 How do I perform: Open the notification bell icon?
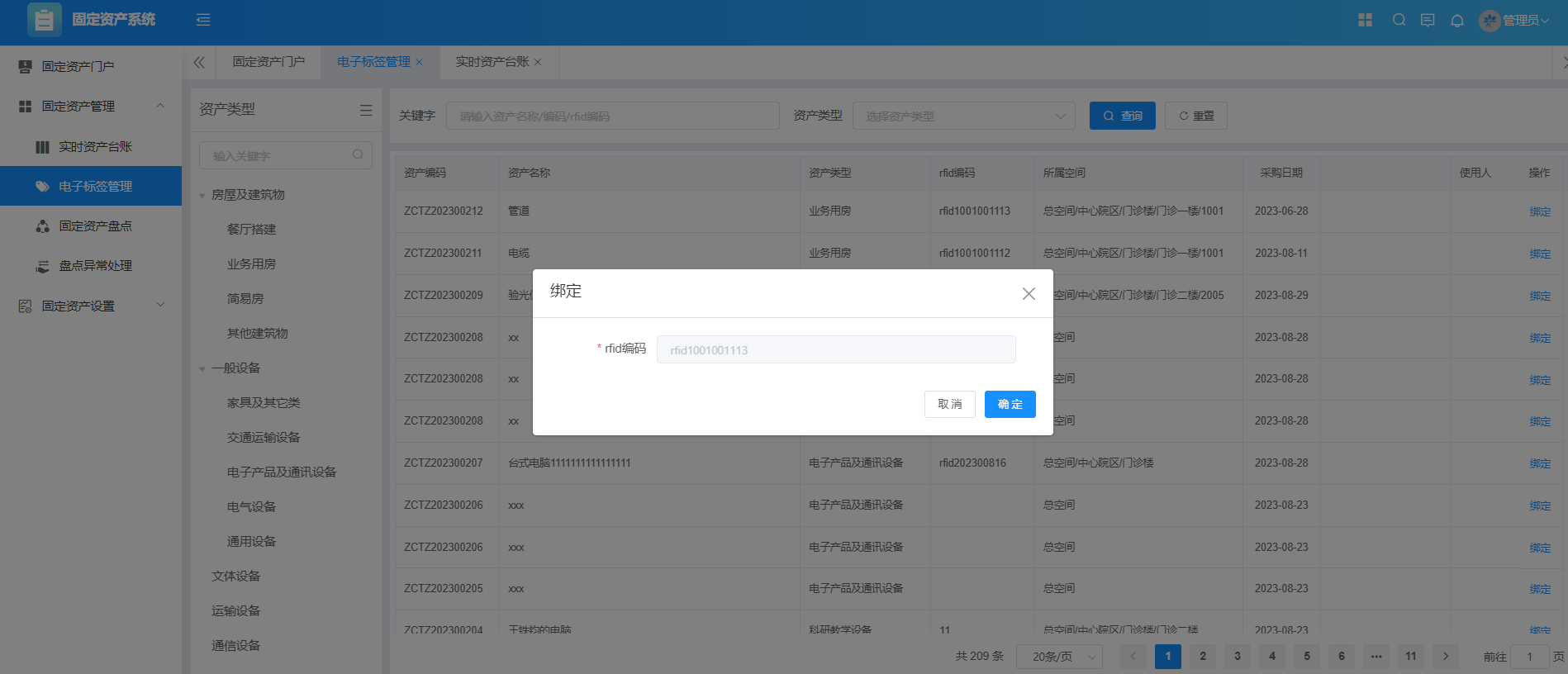point(1457,21)
